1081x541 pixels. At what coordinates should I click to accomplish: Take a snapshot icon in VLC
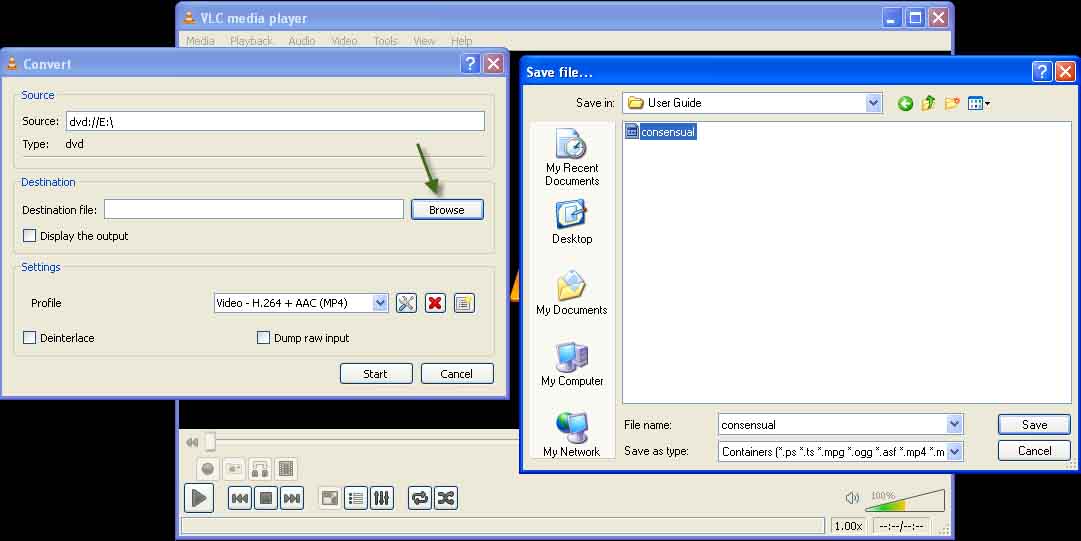(x=234, y=469)
